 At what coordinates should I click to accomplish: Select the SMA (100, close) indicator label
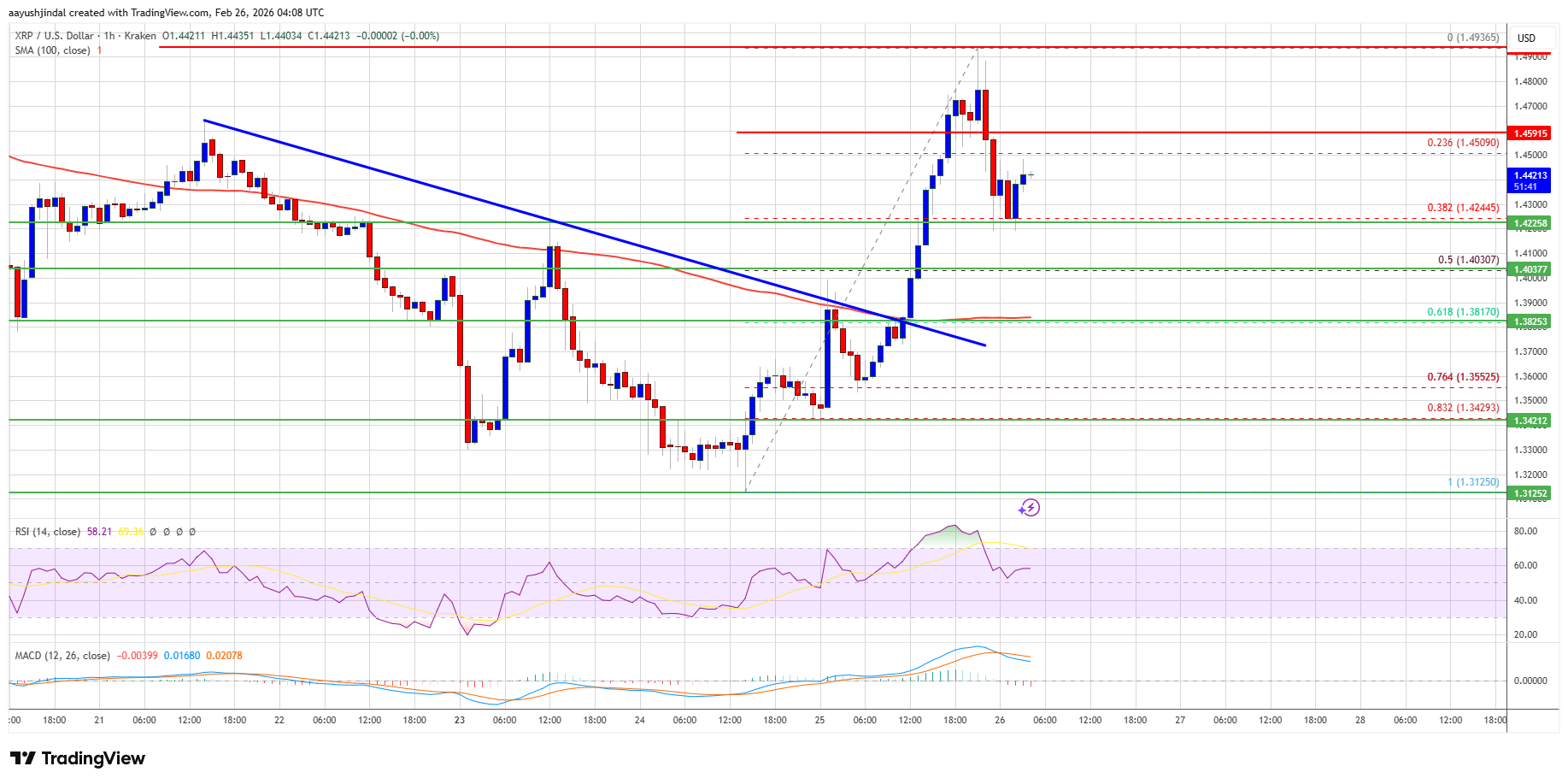(x=53, y=50)
